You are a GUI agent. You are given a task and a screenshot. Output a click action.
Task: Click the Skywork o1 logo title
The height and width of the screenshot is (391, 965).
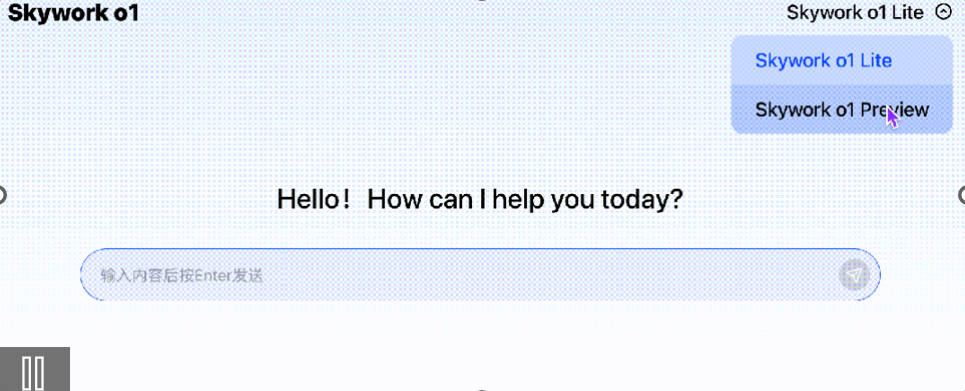tap(73, 12)
